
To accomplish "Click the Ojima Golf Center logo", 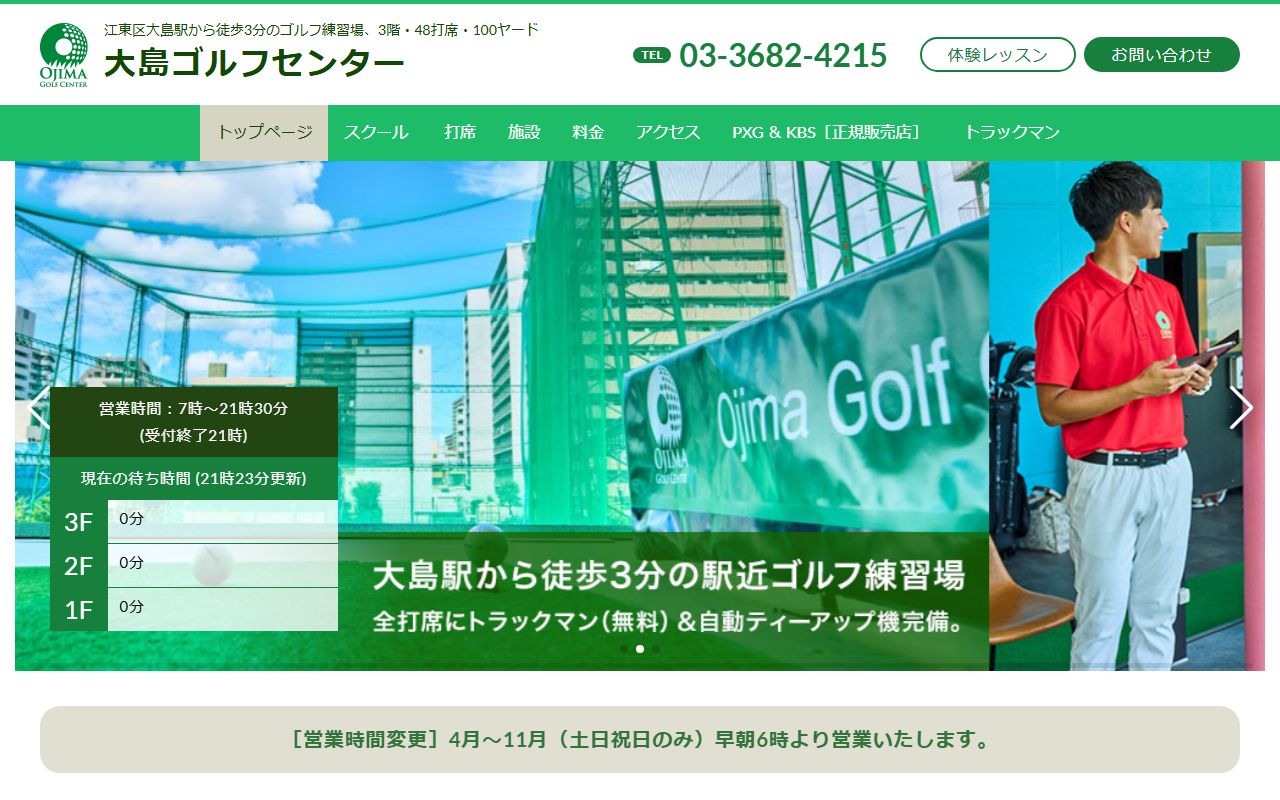I will click(x=64, y=55).
